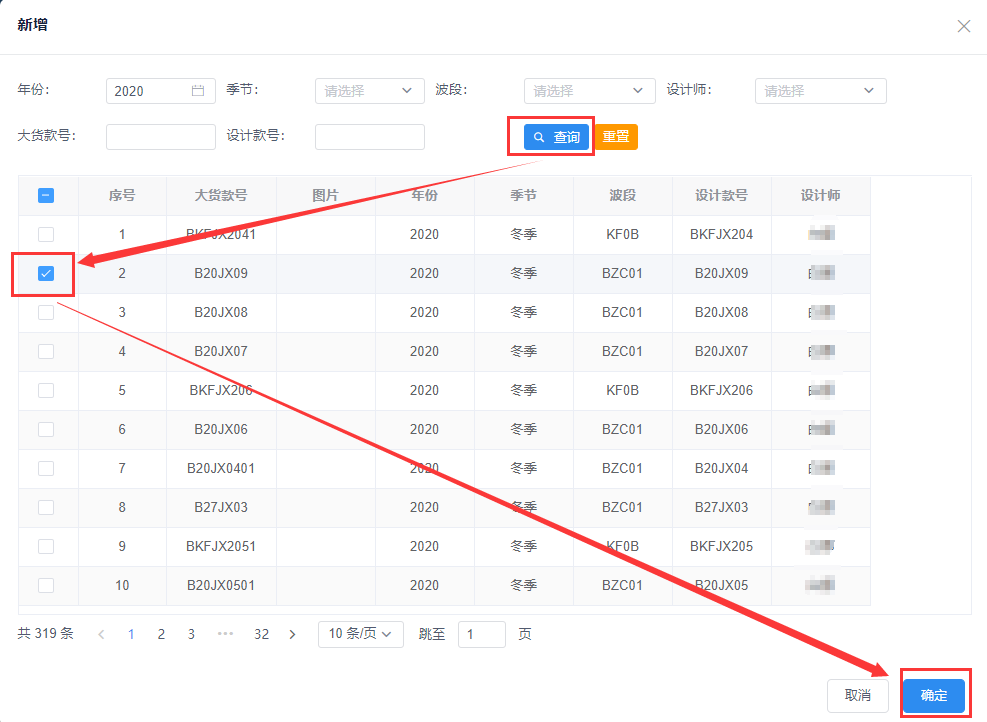The image size is (987, 722).
Task: Click the pagination ellipsis for more pages
Action: point(225,634)
